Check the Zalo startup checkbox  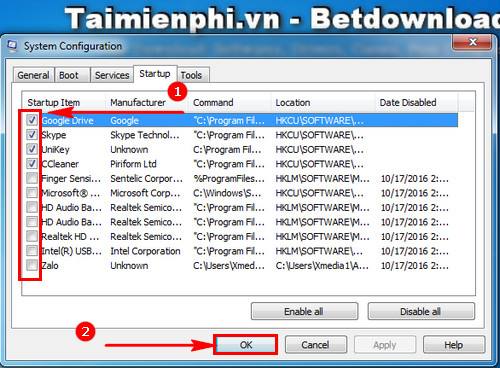pos(32,265)
